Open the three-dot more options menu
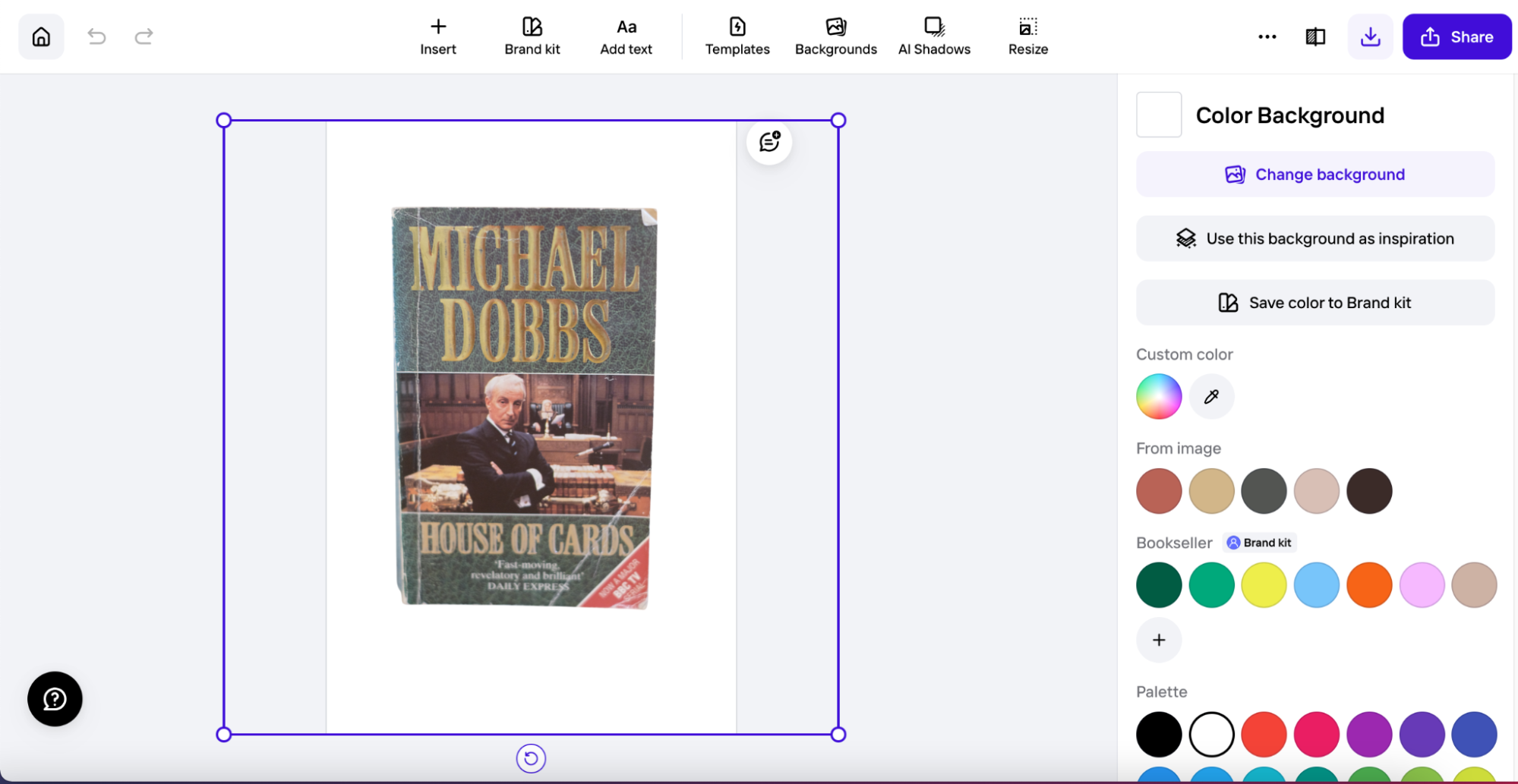Image resolution: width=1518 pixels, height=784 pixels. click(1267, 36)
